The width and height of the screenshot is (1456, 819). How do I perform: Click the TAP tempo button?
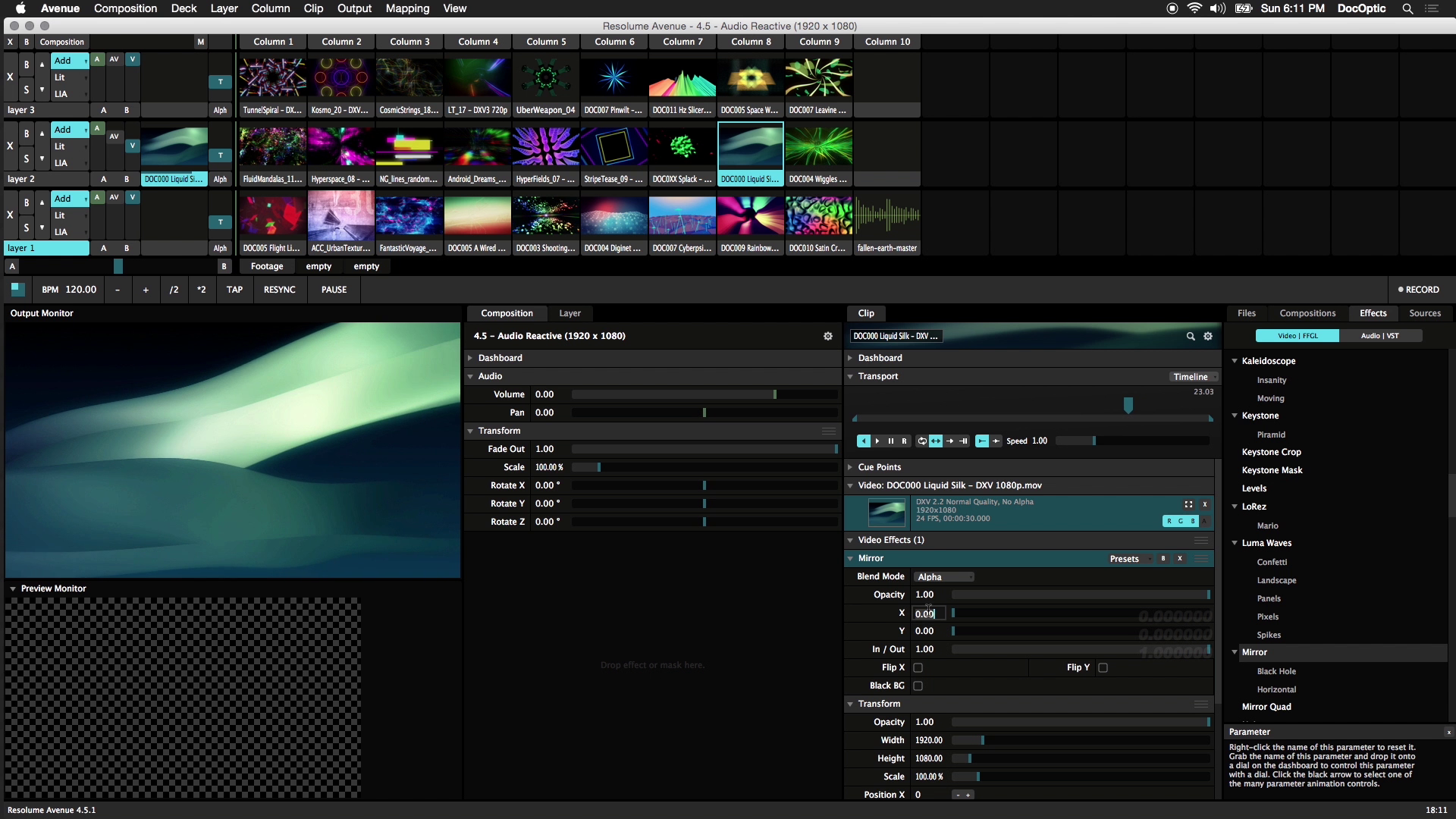coord(234,290)
